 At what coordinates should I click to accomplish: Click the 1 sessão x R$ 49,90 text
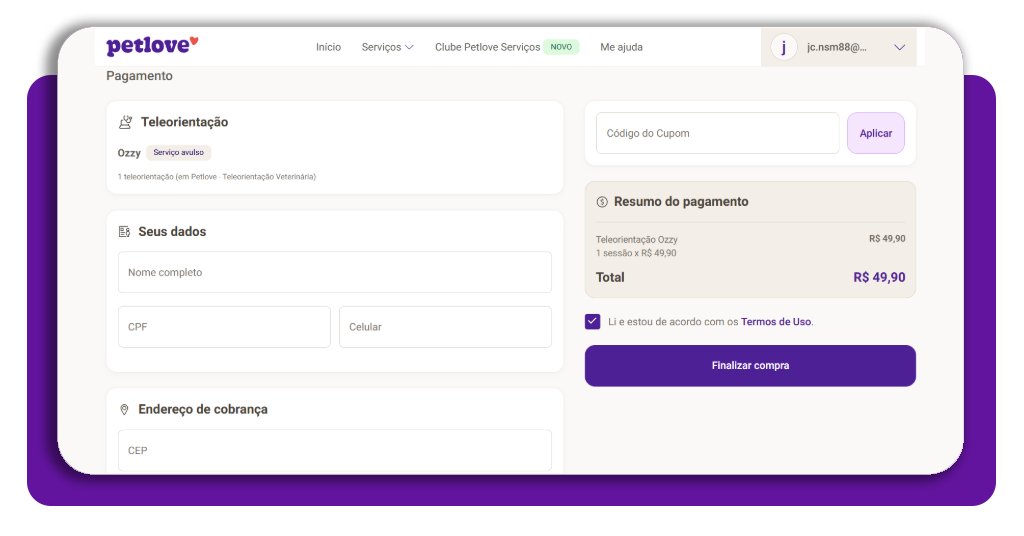[x=635, y=253]
